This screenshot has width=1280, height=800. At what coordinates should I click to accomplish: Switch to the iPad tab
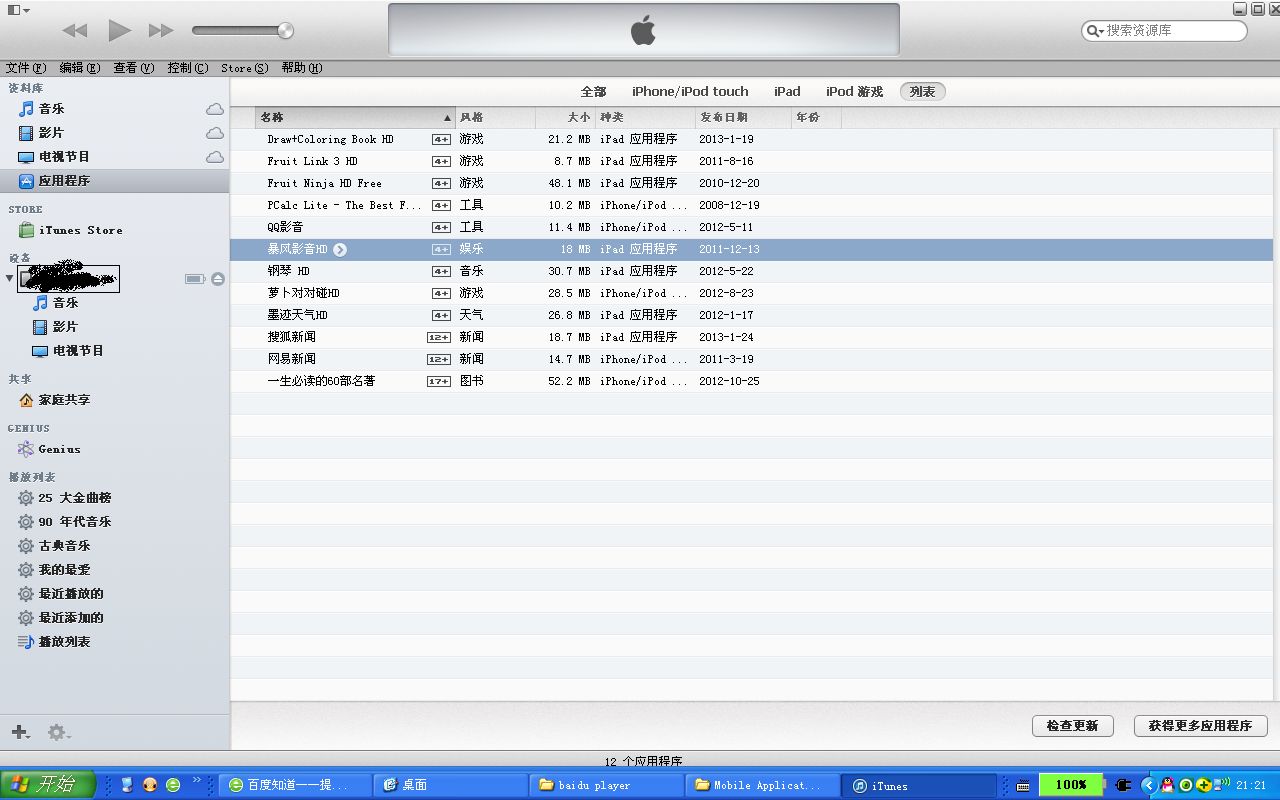787,91
